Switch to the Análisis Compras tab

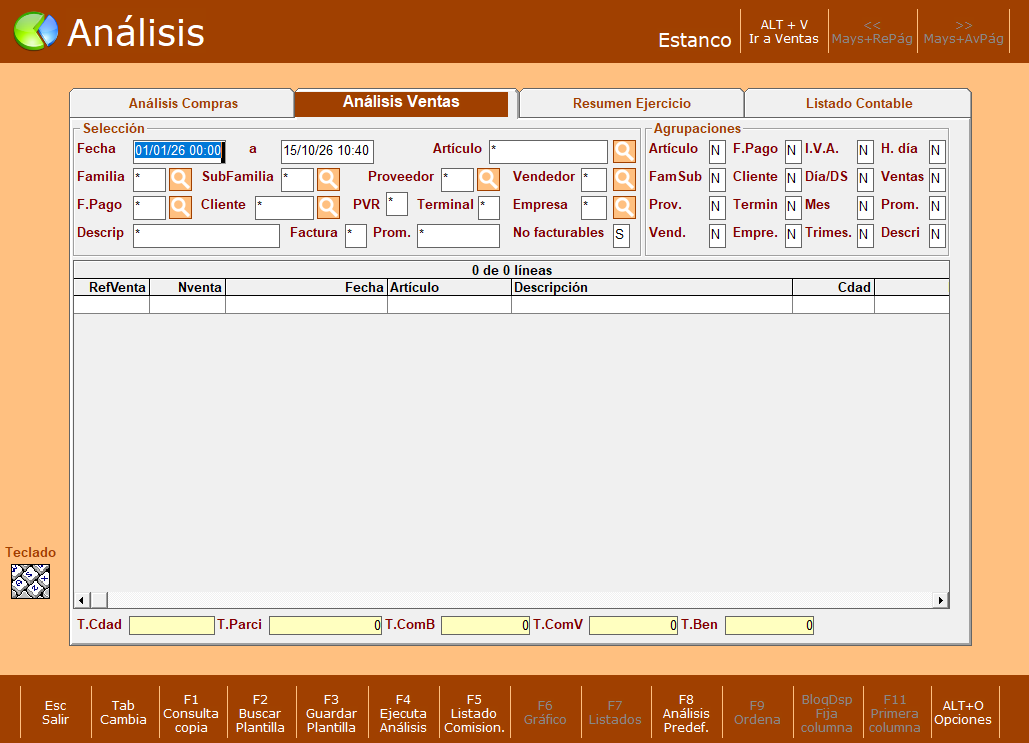(x=182, y=104)
